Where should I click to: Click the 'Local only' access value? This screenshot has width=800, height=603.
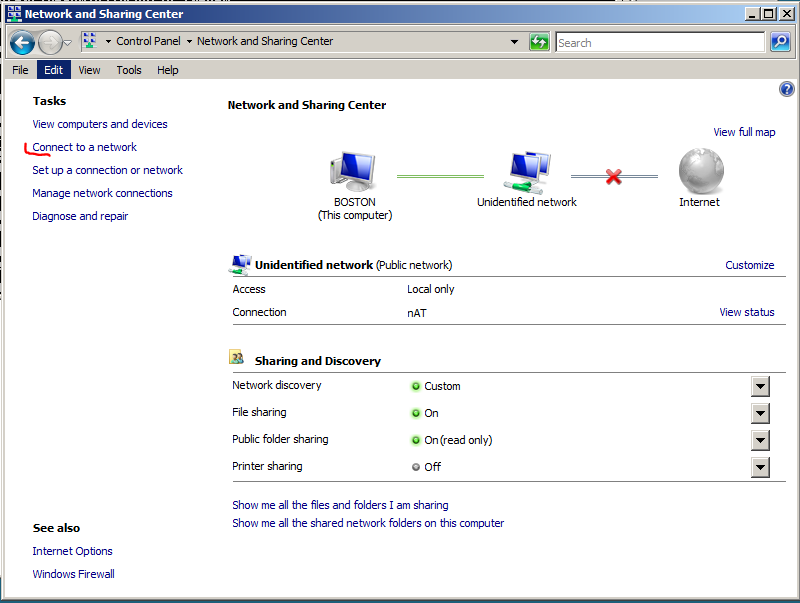pyautogui.click(x=431, y=289)
